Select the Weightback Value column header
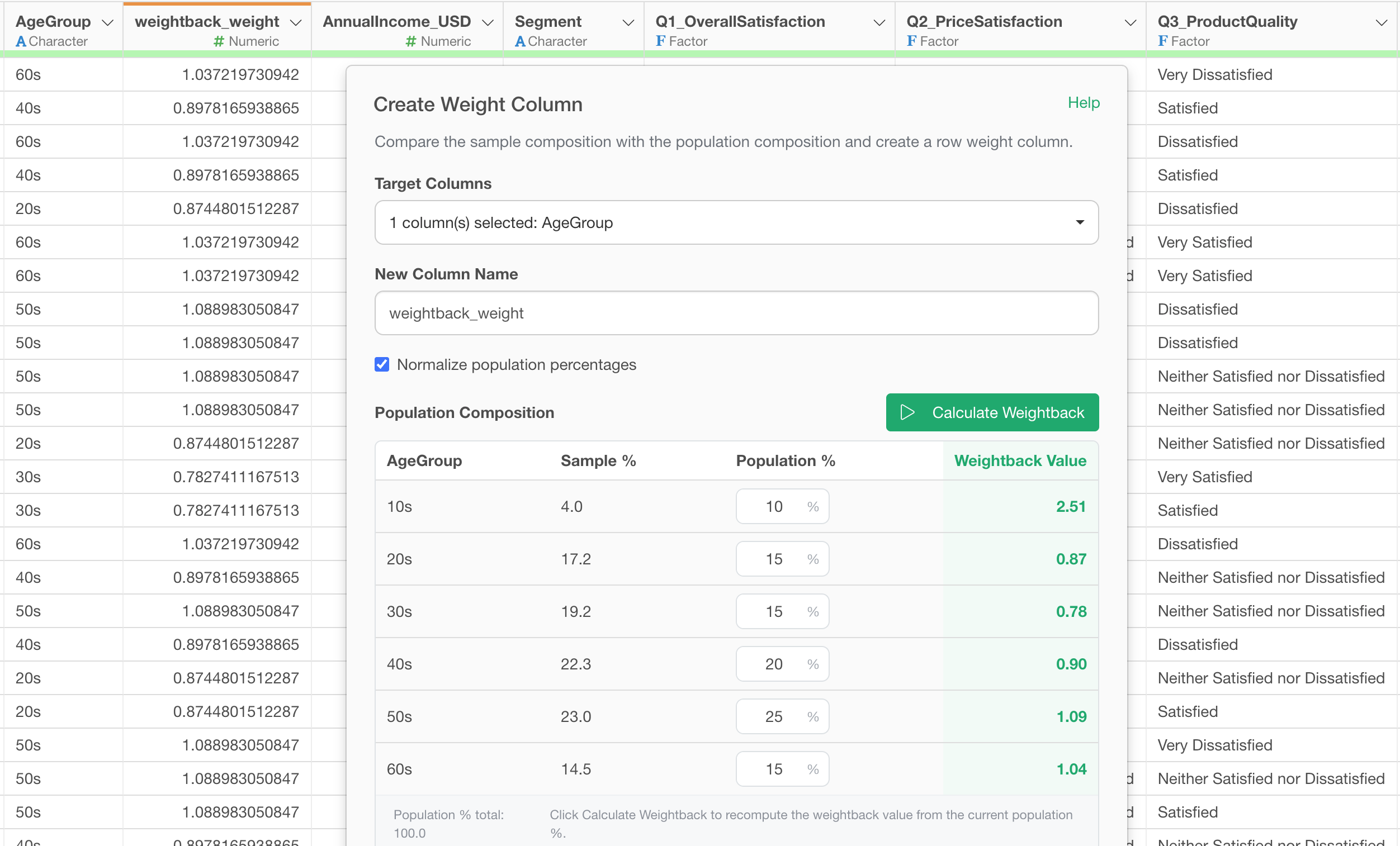This screenshot has height=846, width=1400. point(1020,460)
